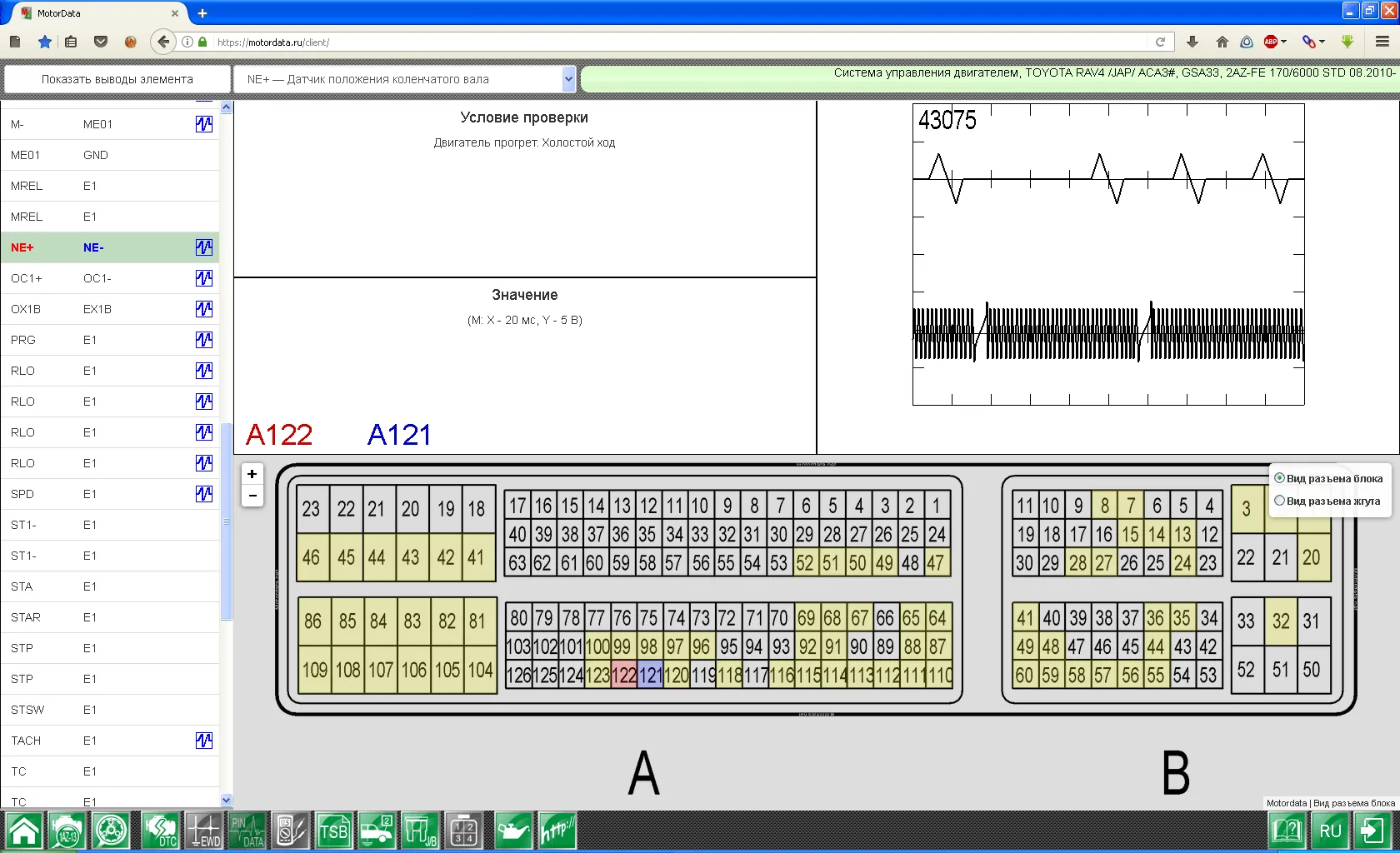Click the red A122 pin label
Image resolution: width=1400 pixels, height=853 pixels.
tap(279, 435)
